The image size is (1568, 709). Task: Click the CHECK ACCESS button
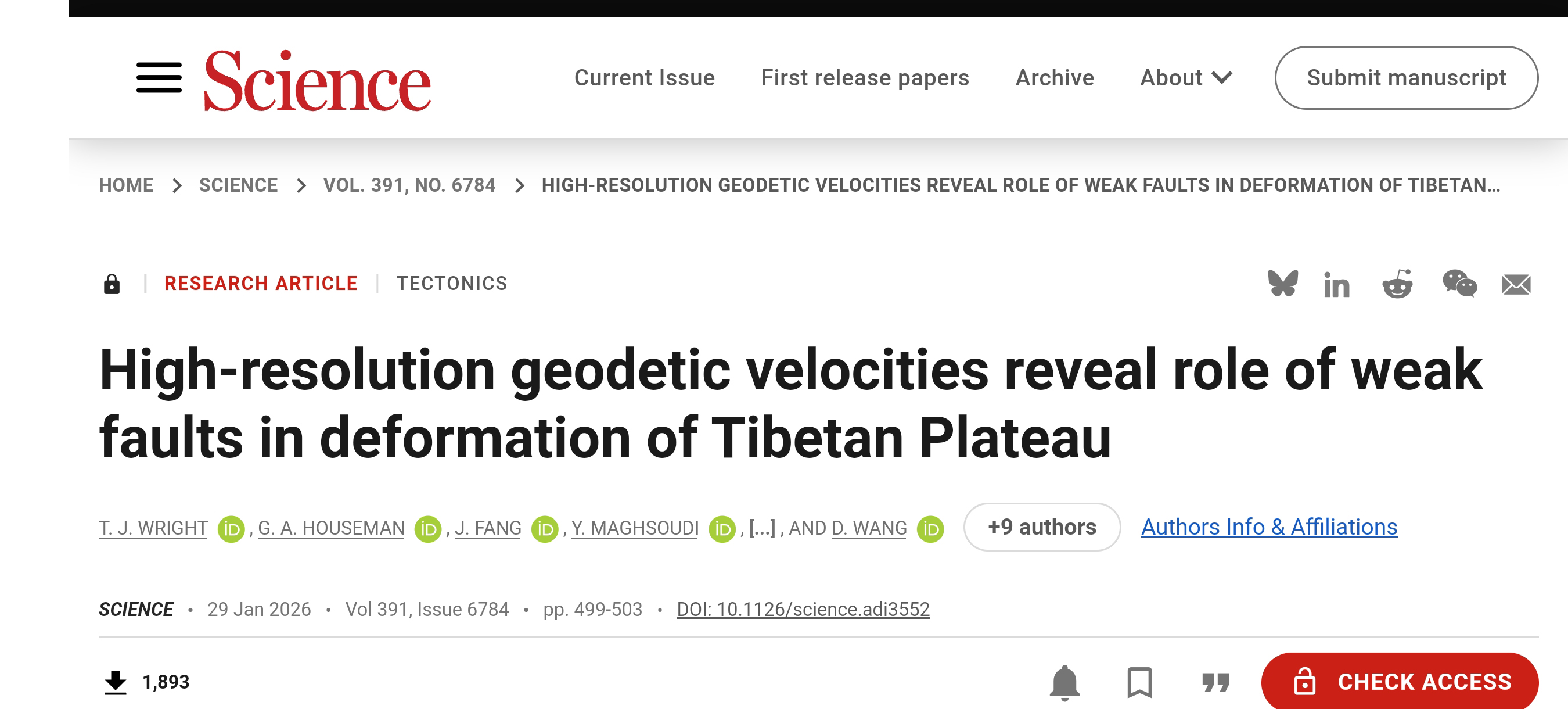click(x=1400, y=682)
